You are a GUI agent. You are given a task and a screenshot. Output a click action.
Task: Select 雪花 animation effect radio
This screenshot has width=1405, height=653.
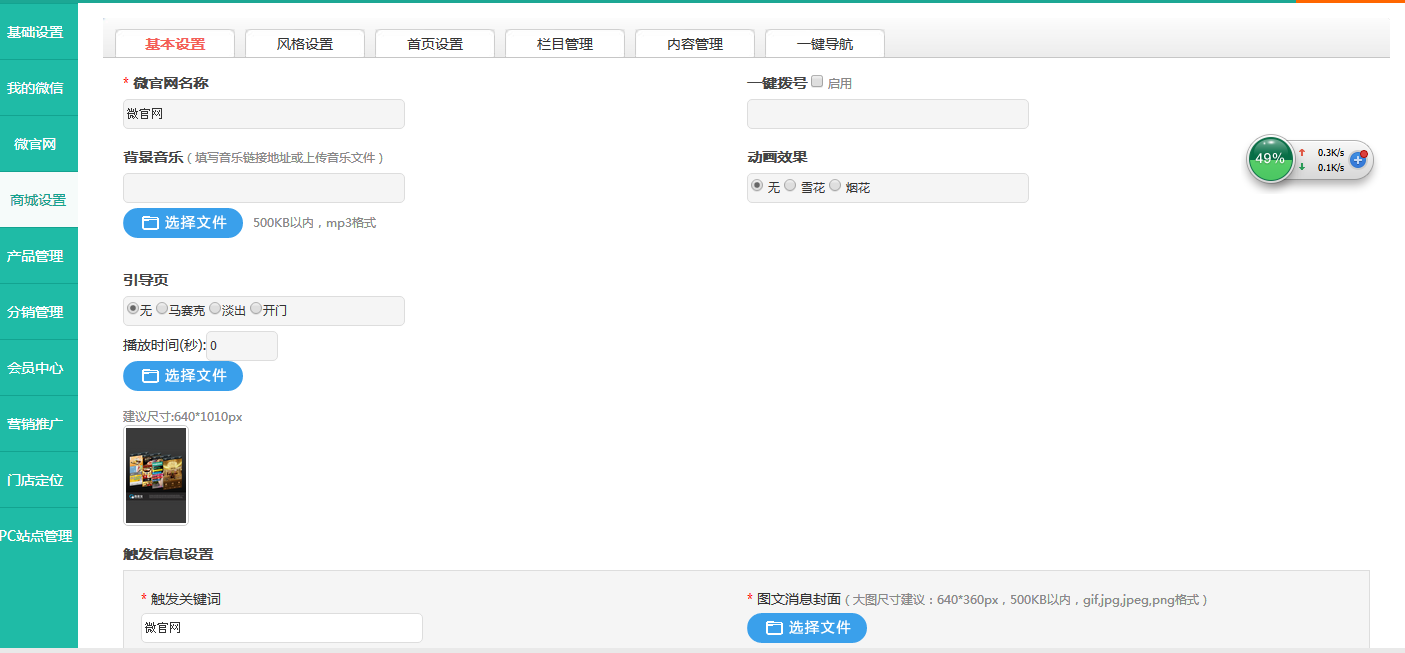coord(790,186)
